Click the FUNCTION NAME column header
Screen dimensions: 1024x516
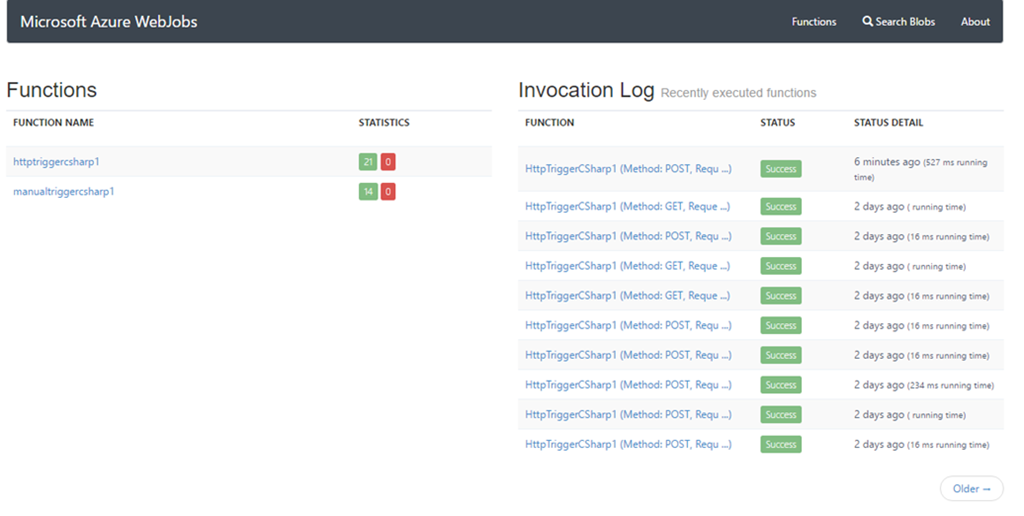[54, 123]
